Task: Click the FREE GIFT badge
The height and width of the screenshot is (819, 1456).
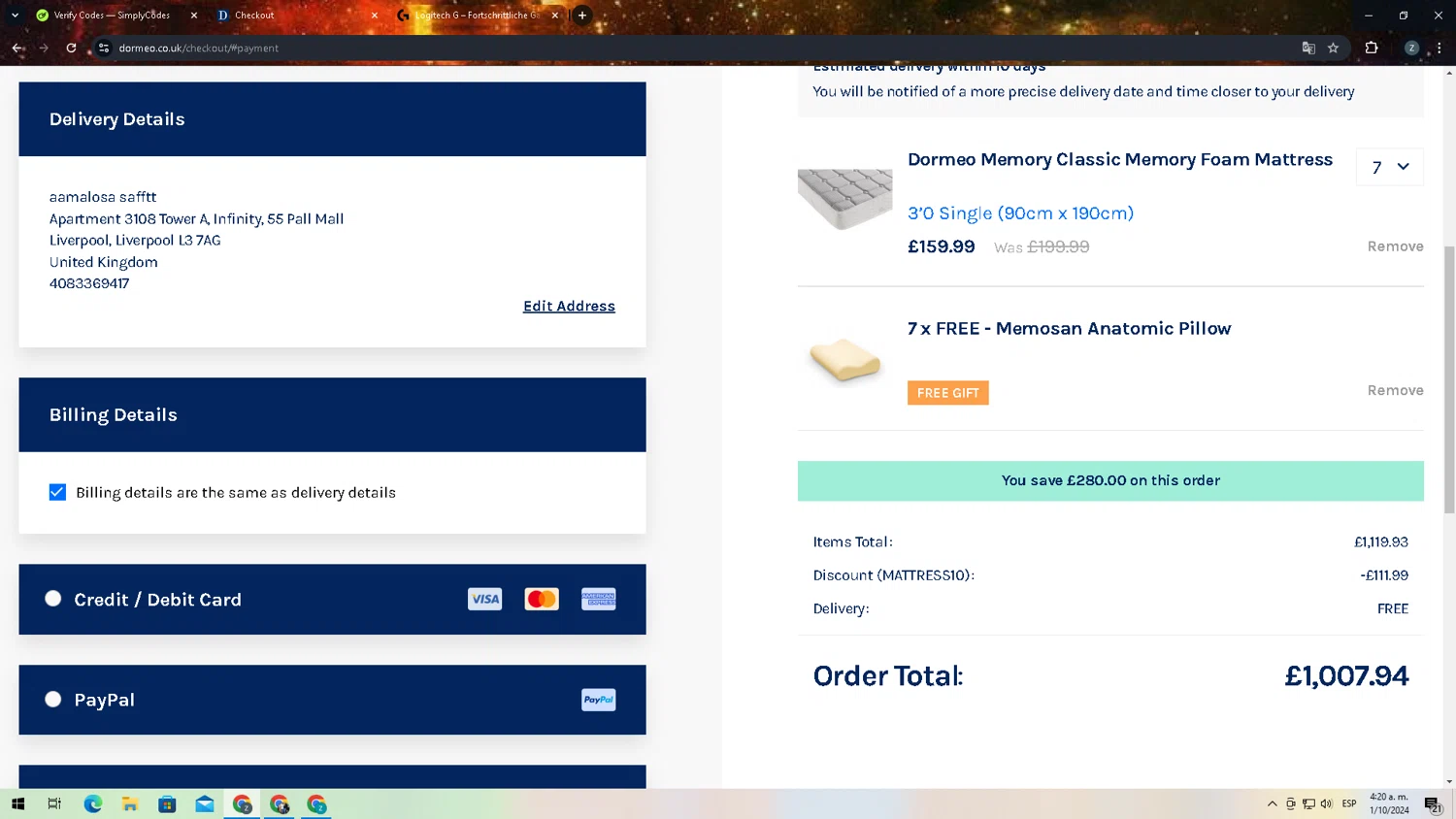Action: point(948,393)
